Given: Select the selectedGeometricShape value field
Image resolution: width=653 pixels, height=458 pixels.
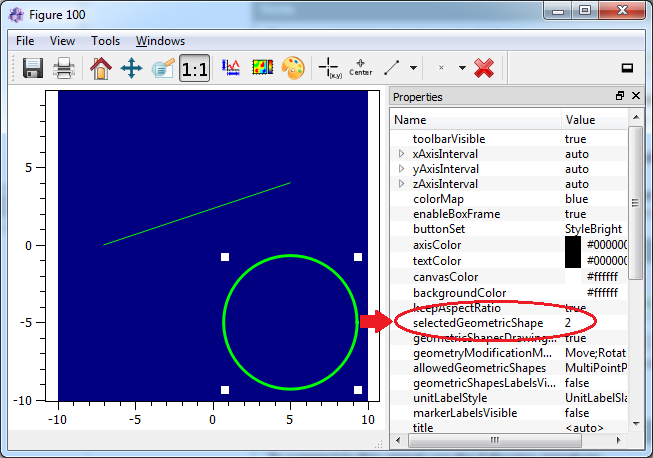Looking at the screenshot, I should 590,323.
